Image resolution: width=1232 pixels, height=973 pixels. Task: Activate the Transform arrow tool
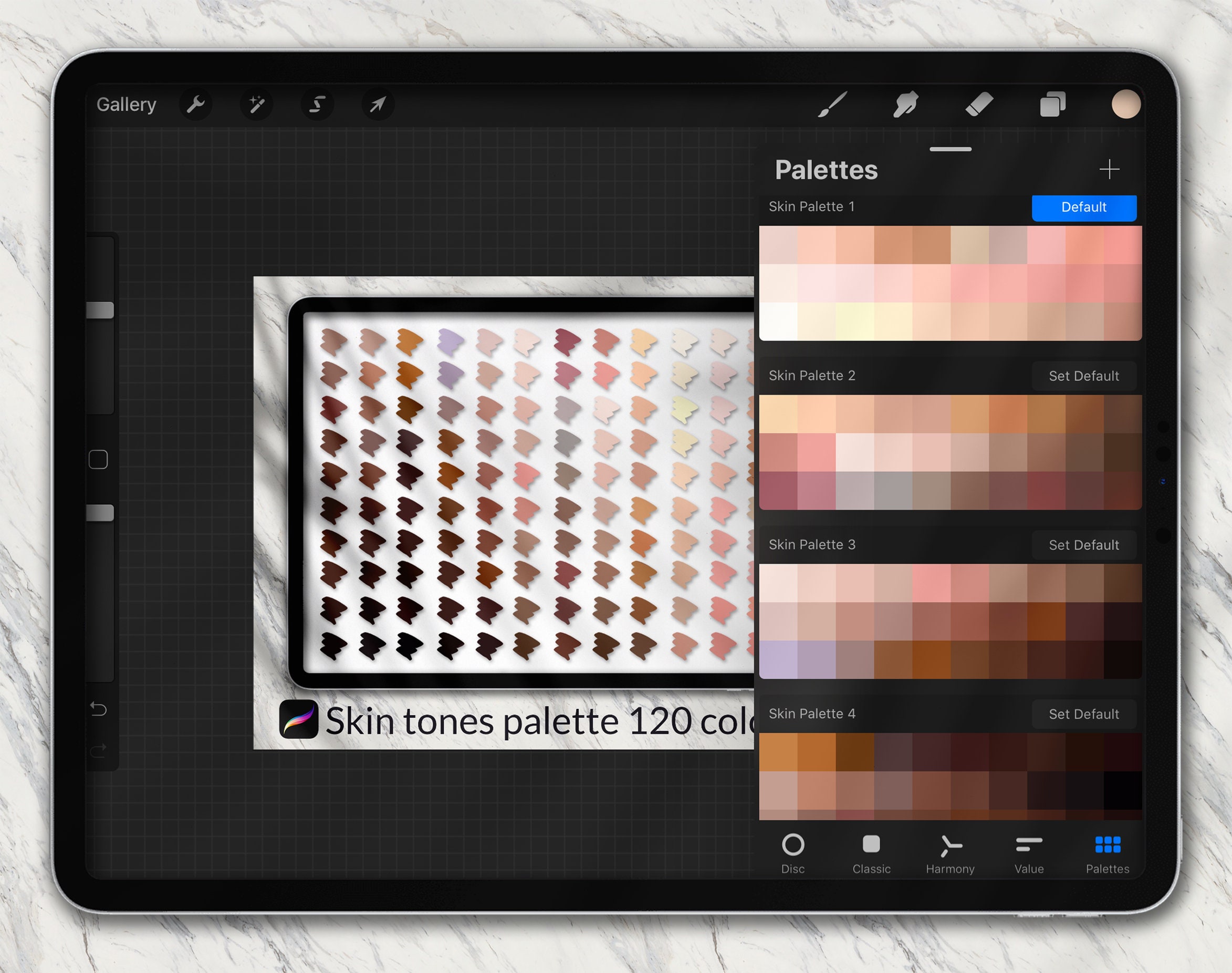coord(378,104)
